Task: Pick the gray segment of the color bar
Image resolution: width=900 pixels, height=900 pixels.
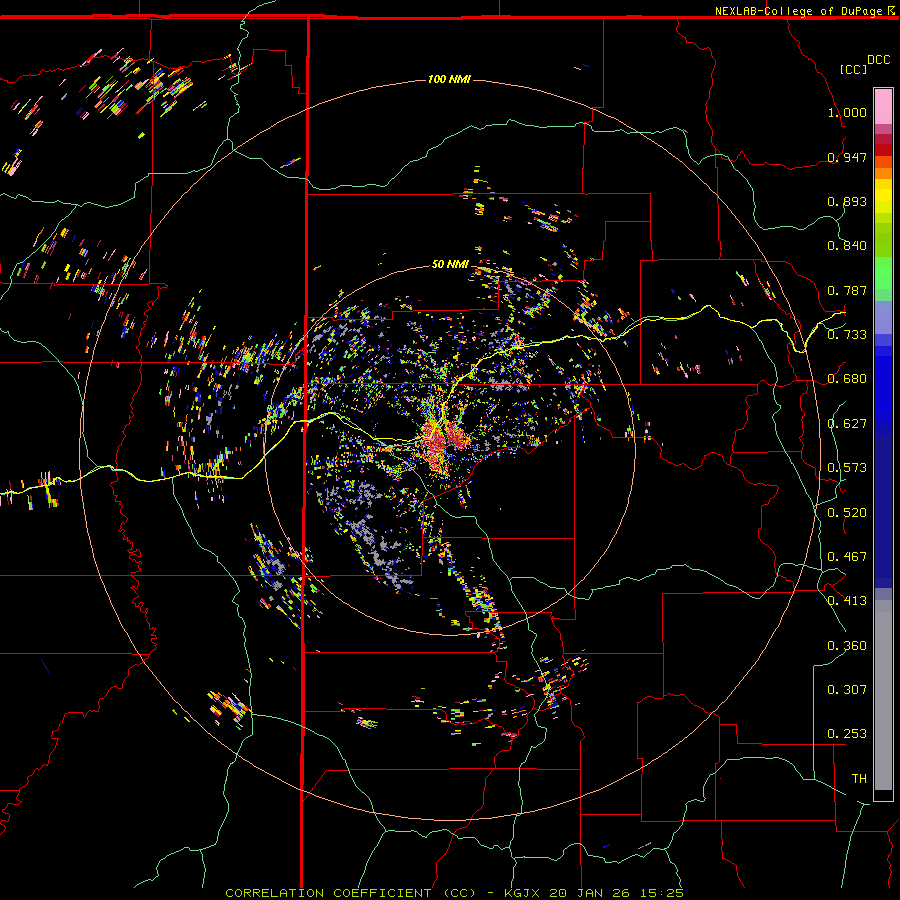Action: (883, 695)
